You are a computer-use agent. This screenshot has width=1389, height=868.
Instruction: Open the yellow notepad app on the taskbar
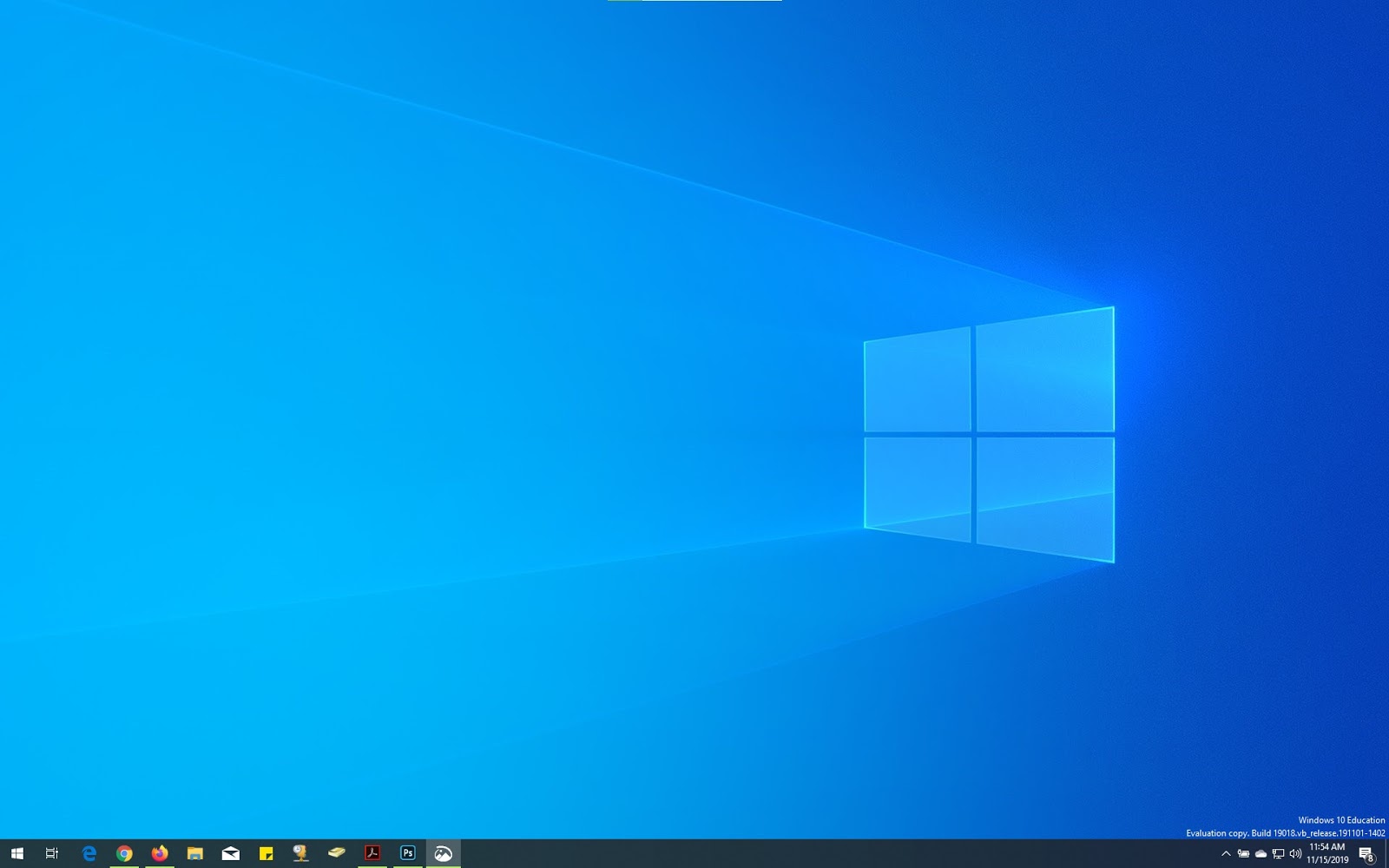(x=337, y=853)
